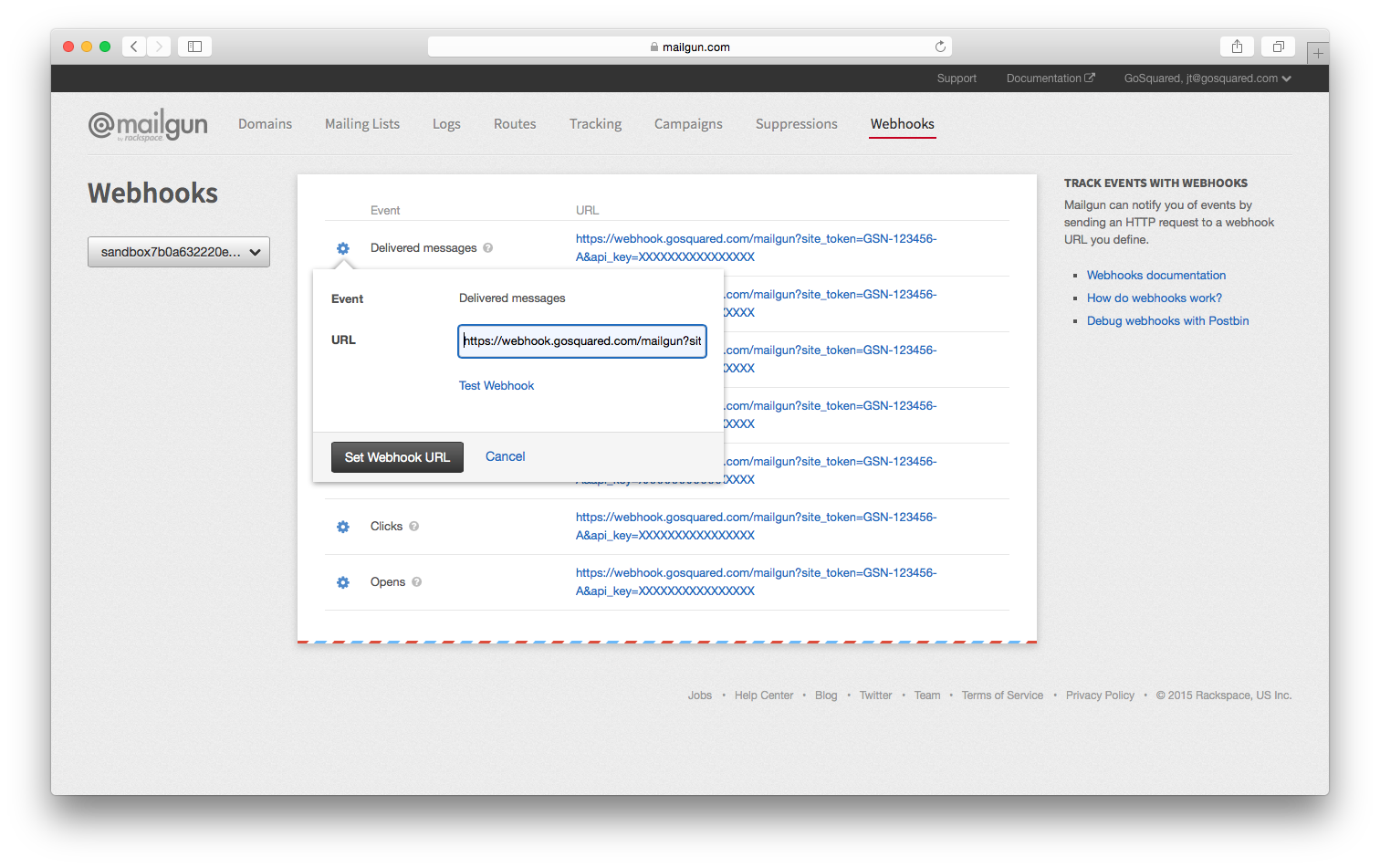Open the Blog footer link

826,695
